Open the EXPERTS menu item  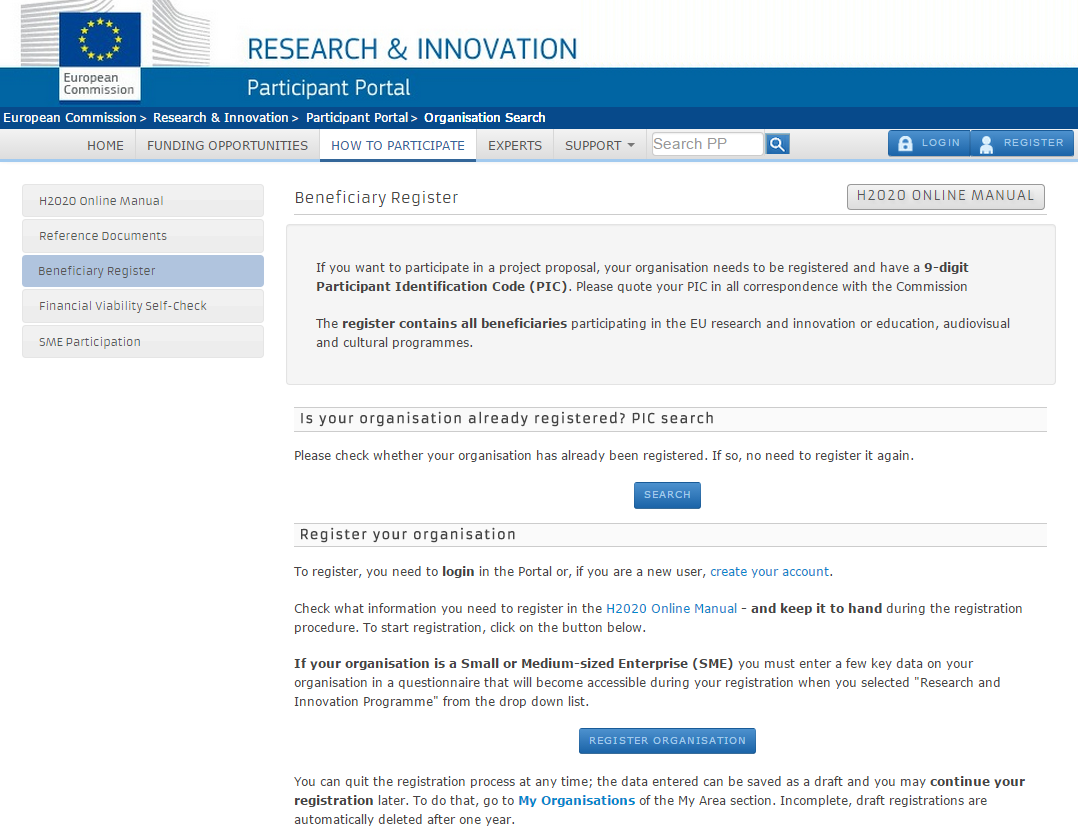pos(515,145)
